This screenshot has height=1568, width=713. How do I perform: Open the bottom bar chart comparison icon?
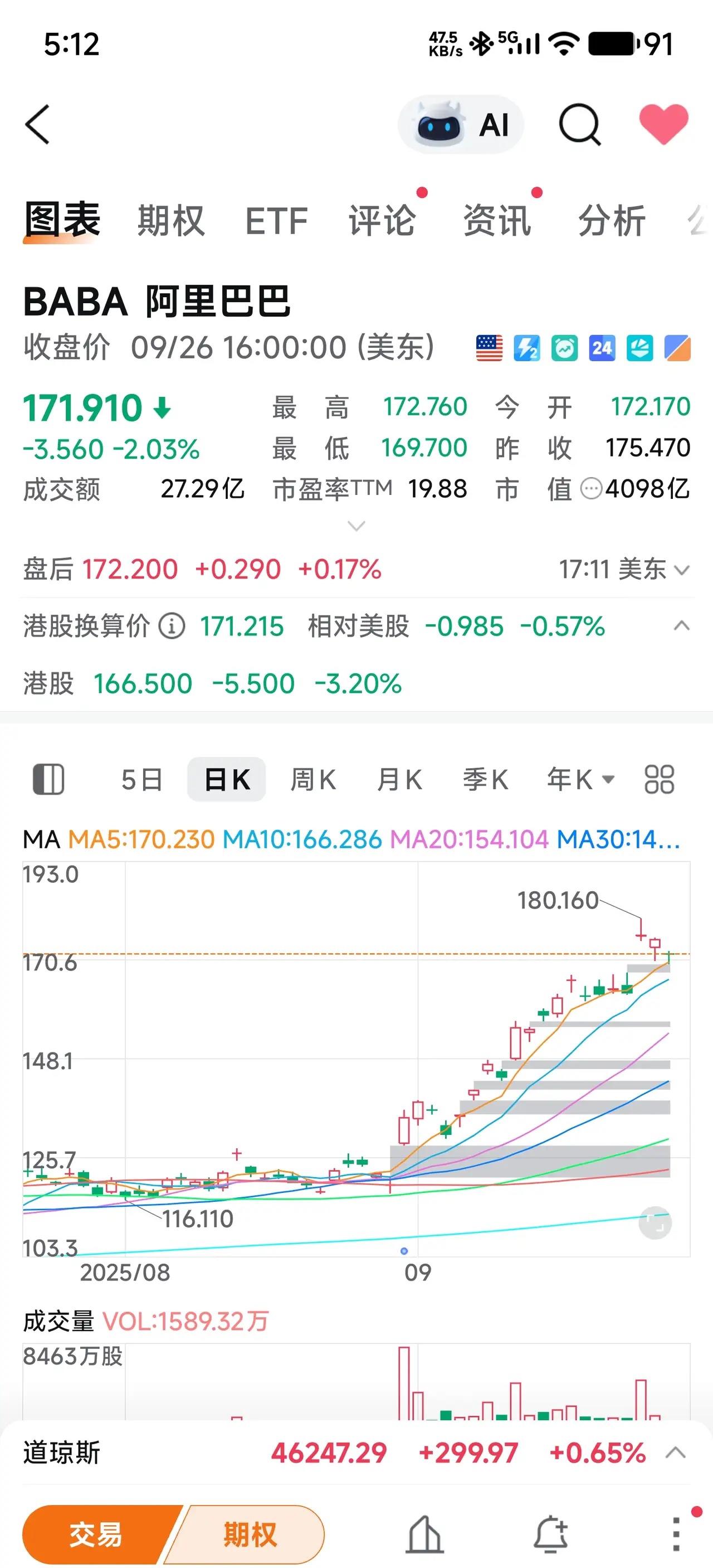425,1535
